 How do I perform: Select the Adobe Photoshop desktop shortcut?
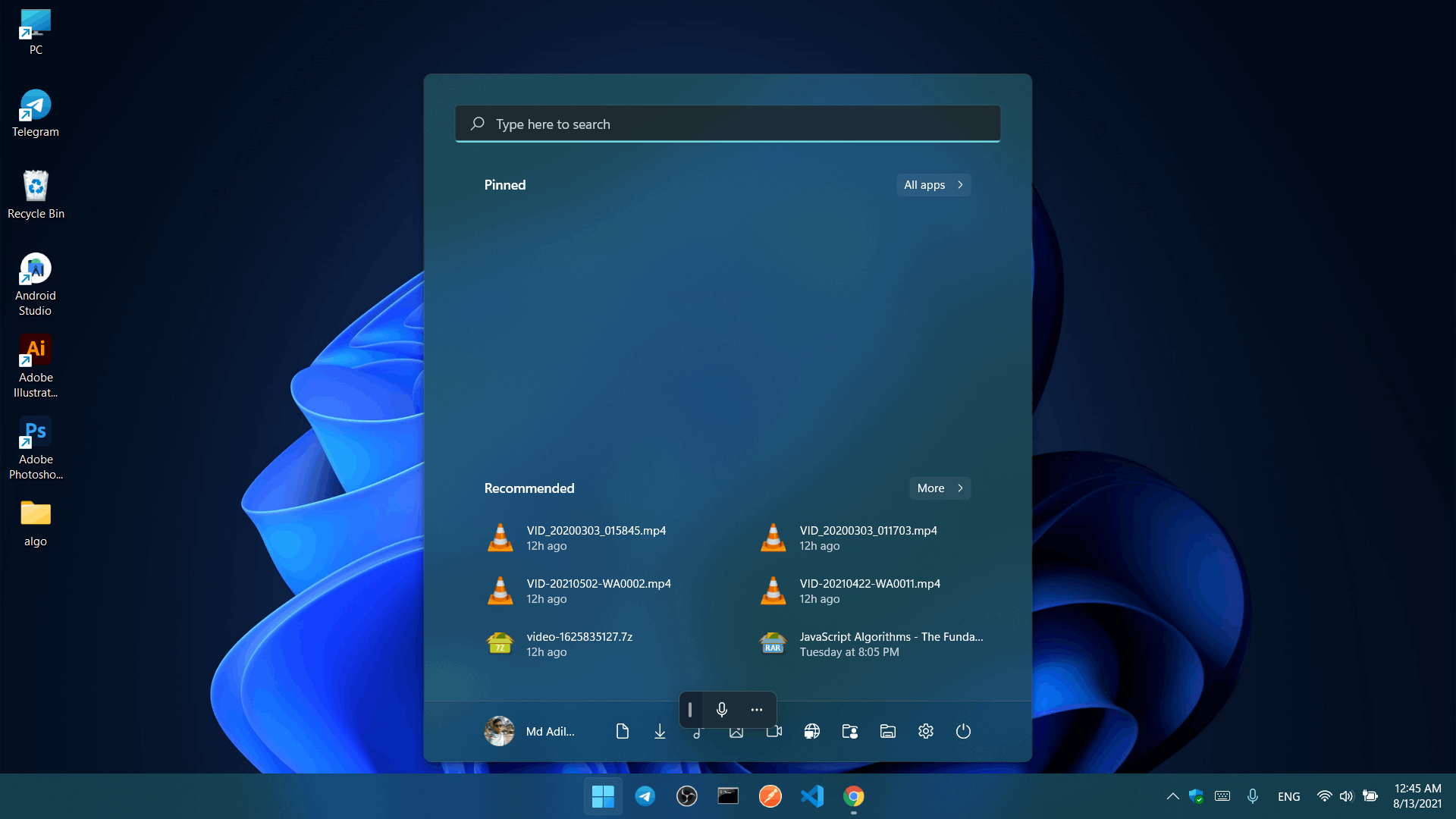click(x=36, y=449)
